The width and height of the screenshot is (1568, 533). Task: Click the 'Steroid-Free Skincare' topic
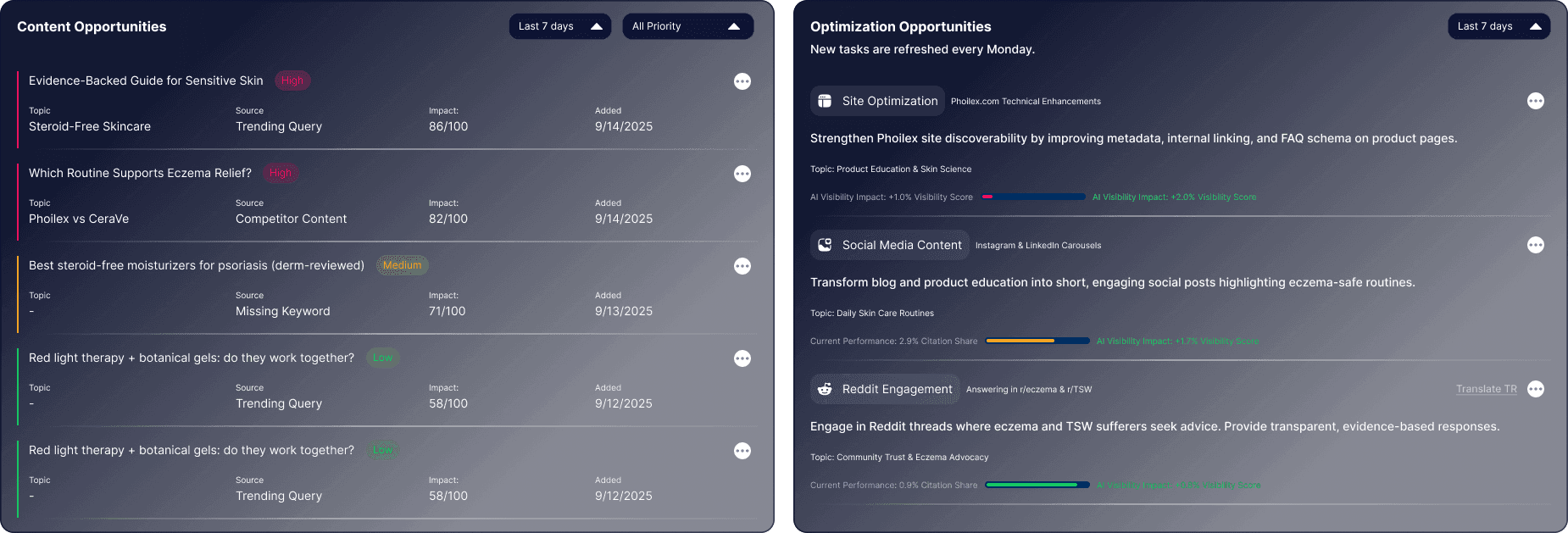coord(90,126)
